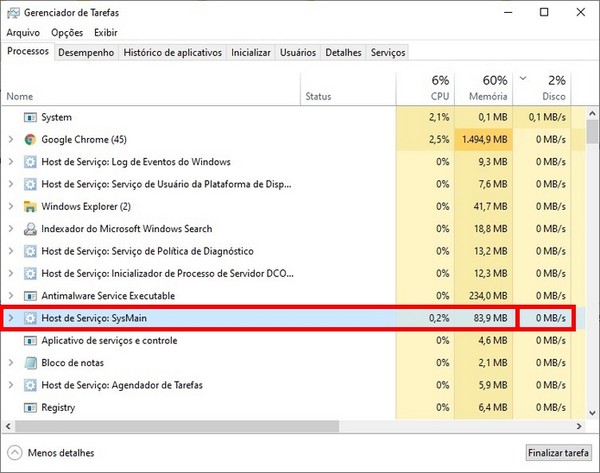Switch to the Inicializar tab
This screenshot has width=600, height=473.
251,53
